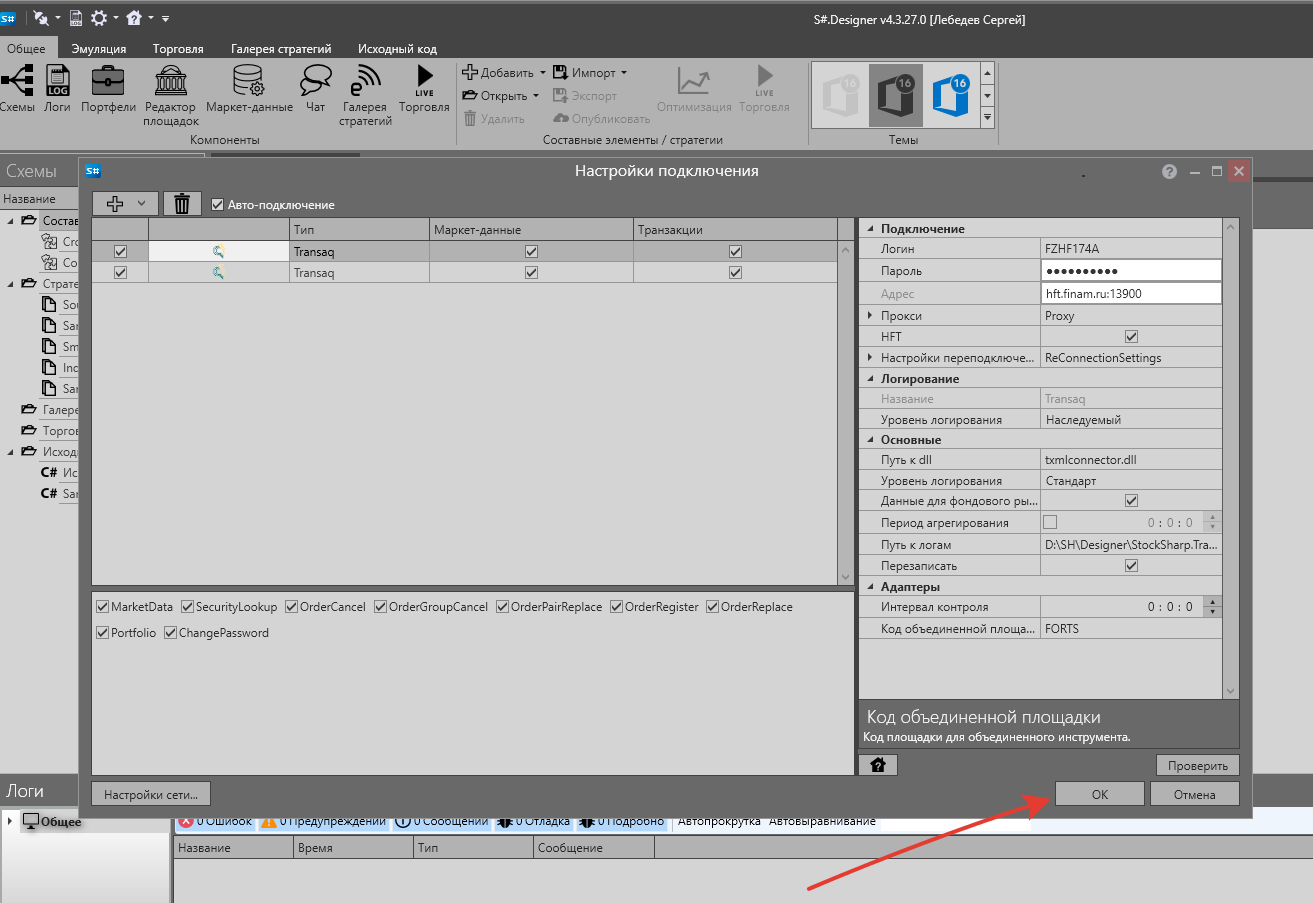This screenshot has height=903, width=1313.
Task: Click the Общее monitor icon in logs tree
Action: coord(31,822)
